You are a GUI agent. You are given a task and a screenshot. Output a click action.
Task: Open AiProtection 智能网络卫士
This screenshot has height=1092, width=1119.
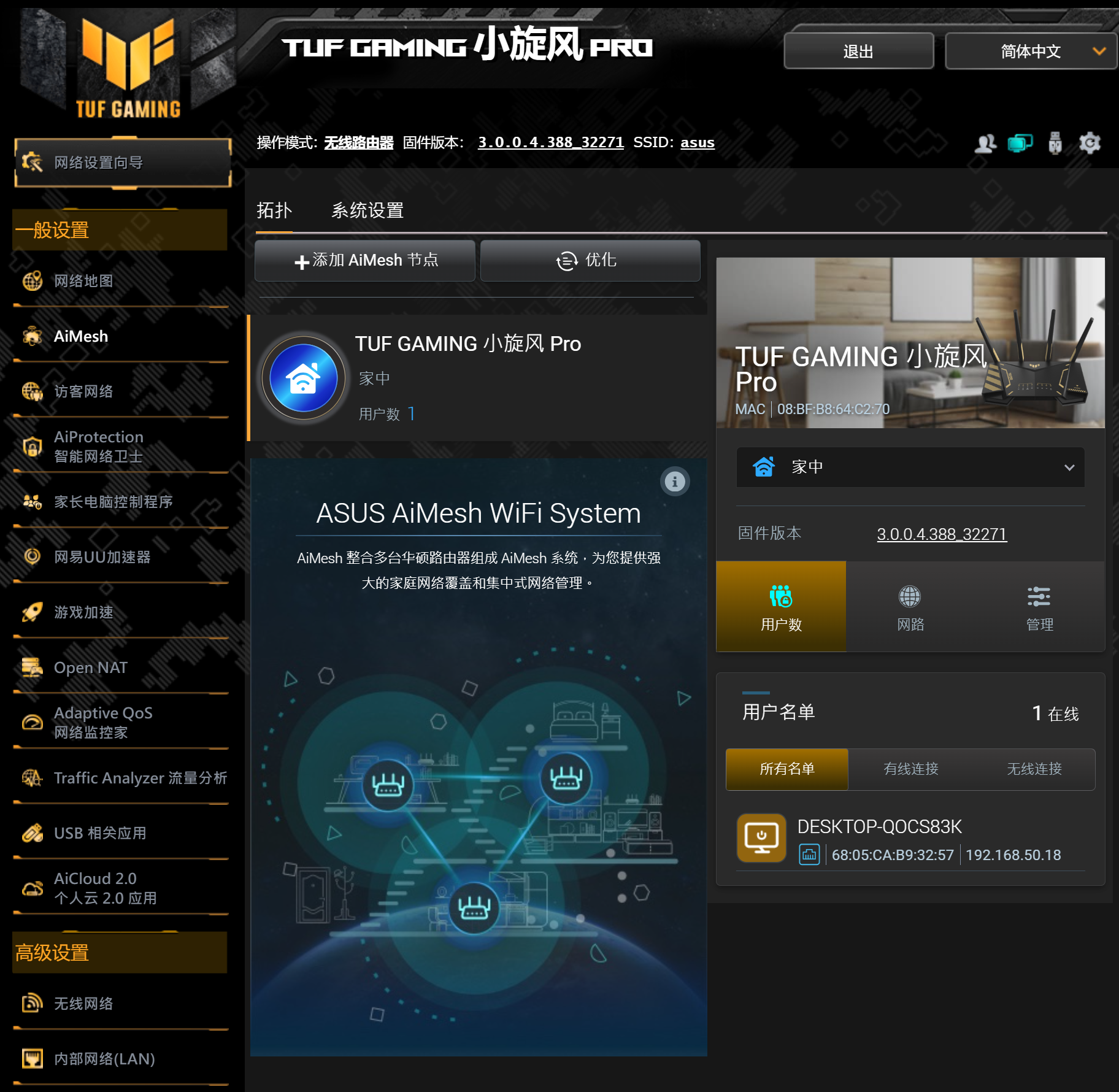[121, 447]
